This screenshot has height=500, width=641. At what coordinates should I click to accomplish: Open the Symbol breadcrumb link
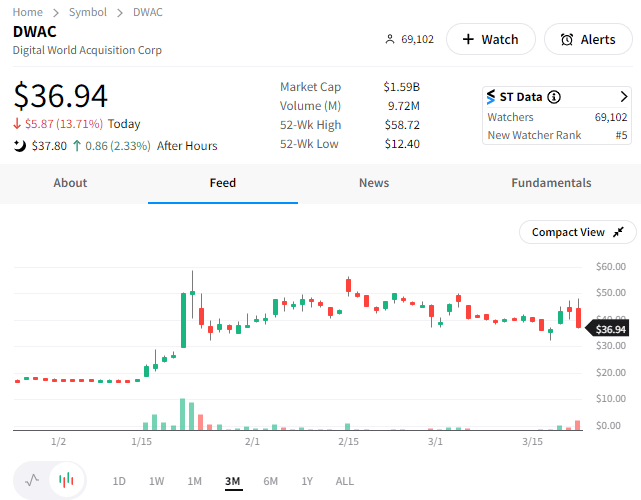tap(87, 12)
